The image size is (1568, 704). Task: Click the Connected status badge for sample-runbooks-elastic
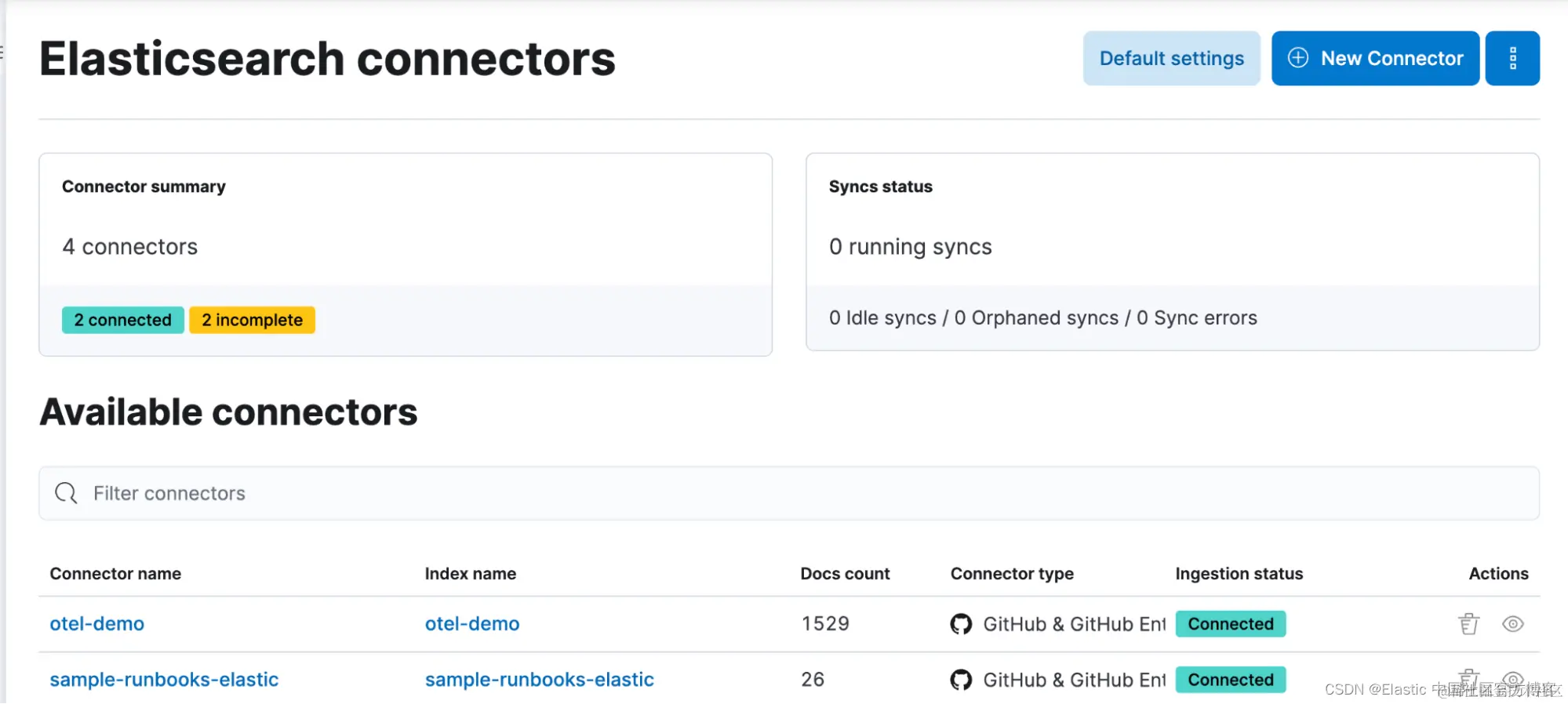point(1230,680)
